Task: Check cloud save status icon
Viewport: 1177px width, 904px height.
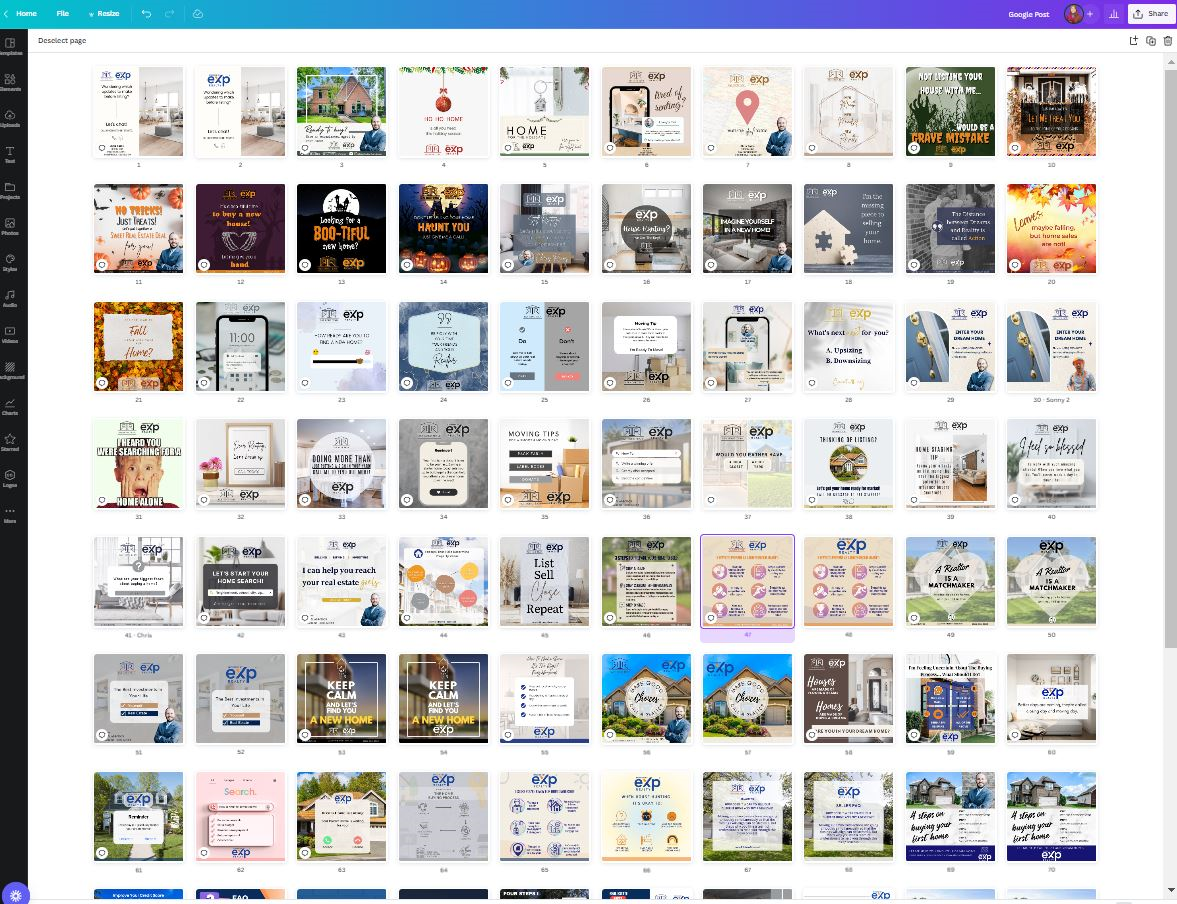Action: click(x=197, y=14)
